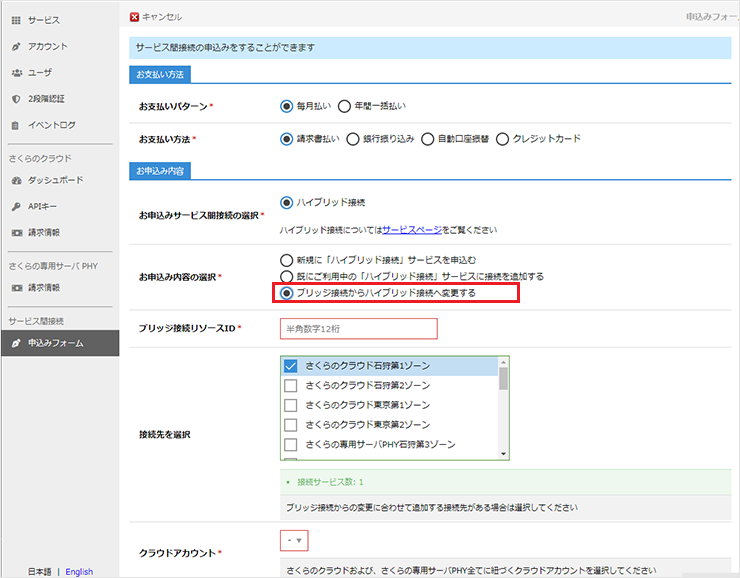The image size is (740, 578).
Task: Click the two-step authentication shield icon
Action: pos(16,99)
